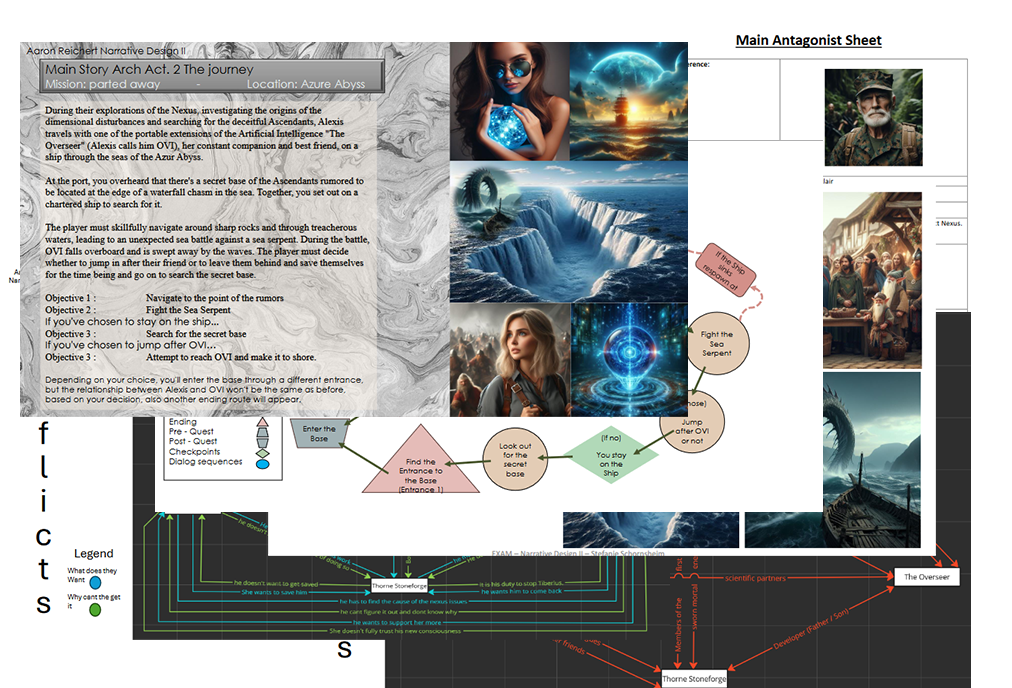Select the 'Look out for the secret base' circle
The image size is (1012, 688).
(515, 459)
